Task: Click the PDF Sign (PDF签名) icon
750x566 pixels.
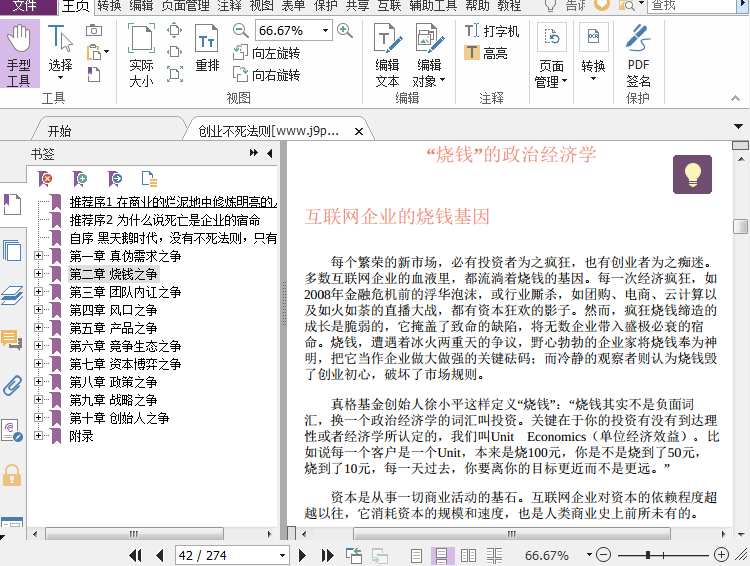Action: (638, 55)
